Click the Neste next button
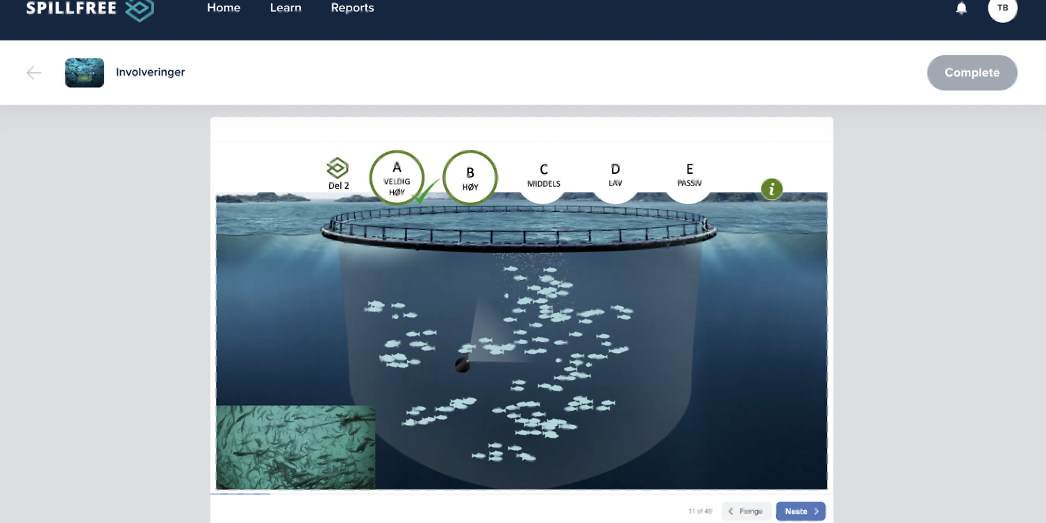The height and width of the screenshot is (523, 1046). (800, 511)
